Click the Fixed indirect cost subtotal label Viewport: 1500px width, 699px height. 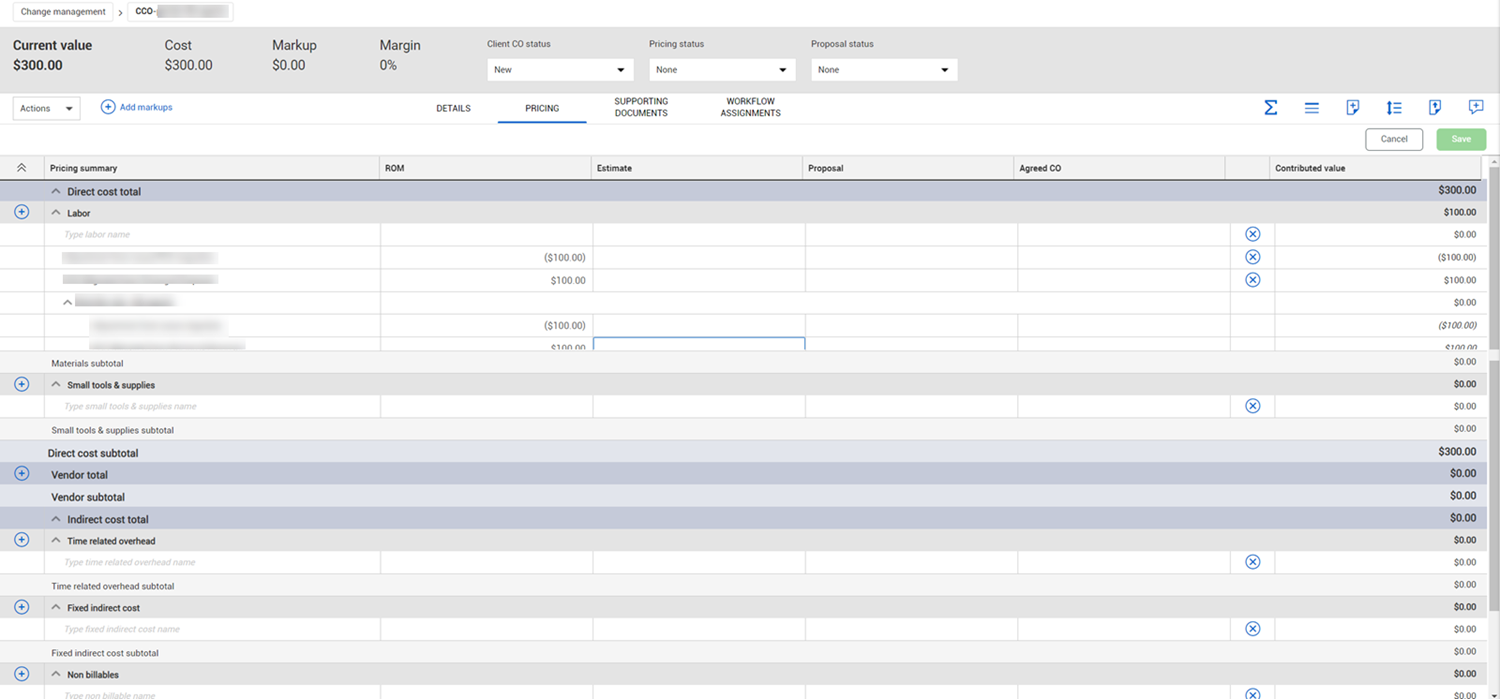click(x=105, y=653)
